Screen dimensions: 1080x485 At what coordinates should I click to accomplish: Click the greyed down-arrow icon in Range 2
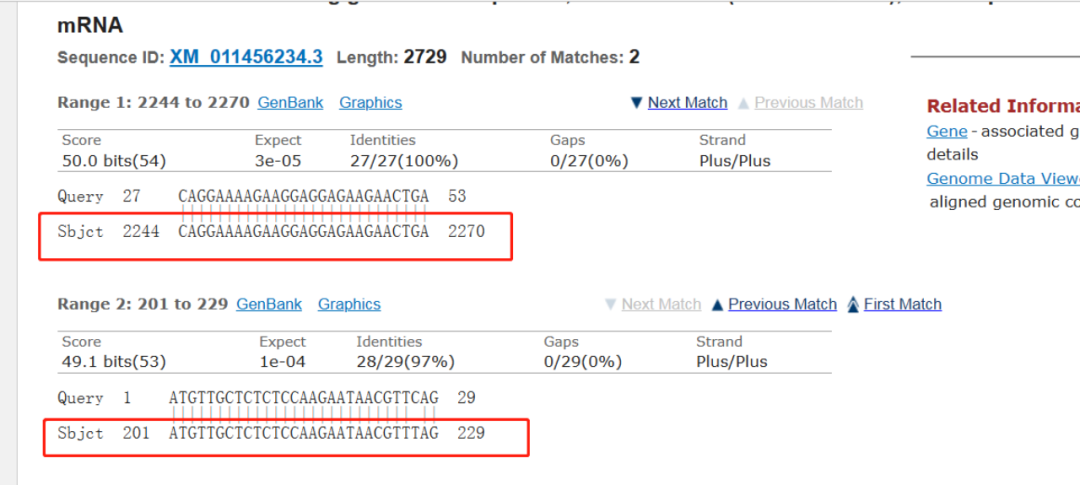610,305
